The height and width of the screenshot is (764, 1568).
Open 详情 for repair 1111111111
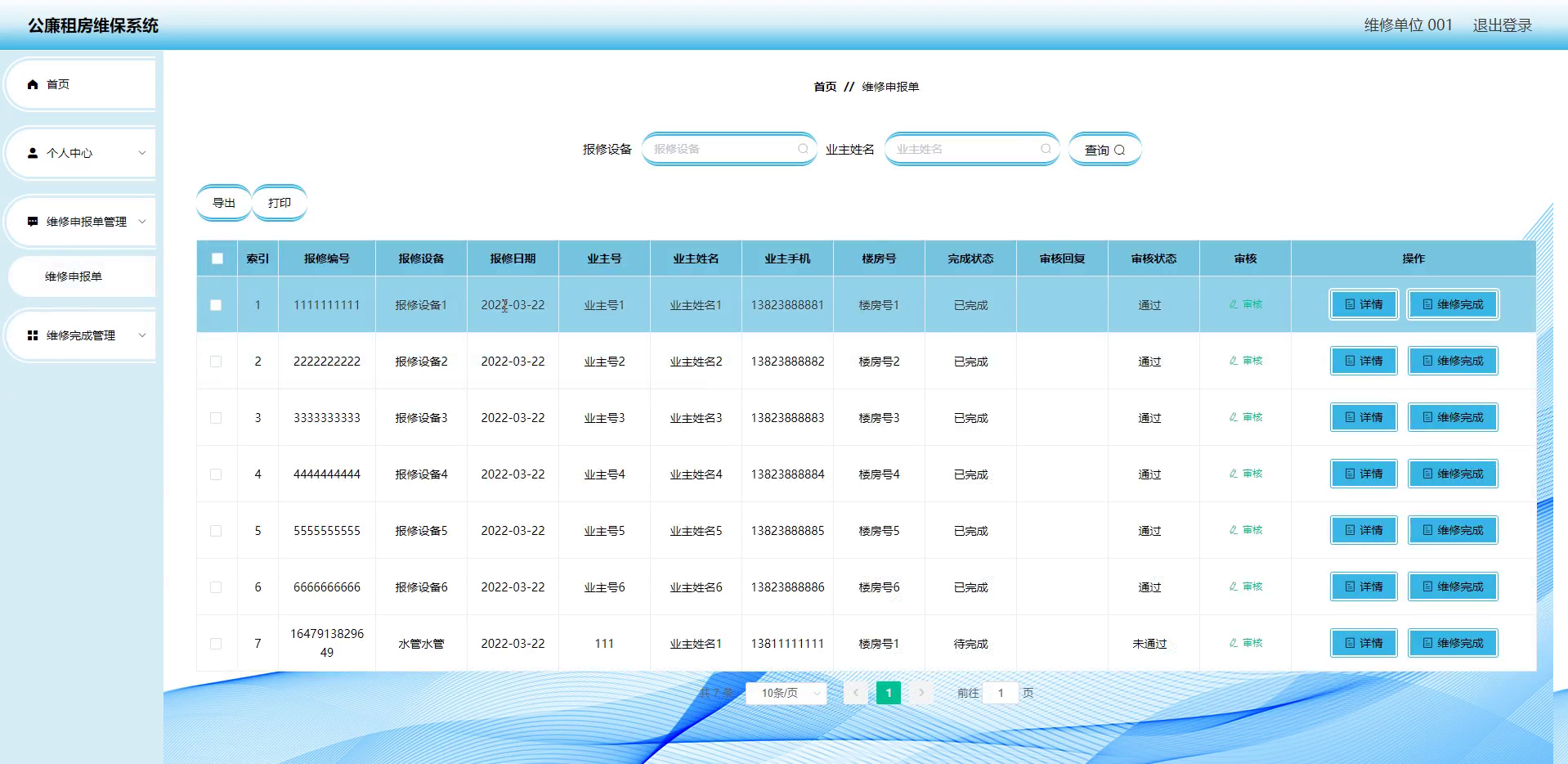point(1364,304)
